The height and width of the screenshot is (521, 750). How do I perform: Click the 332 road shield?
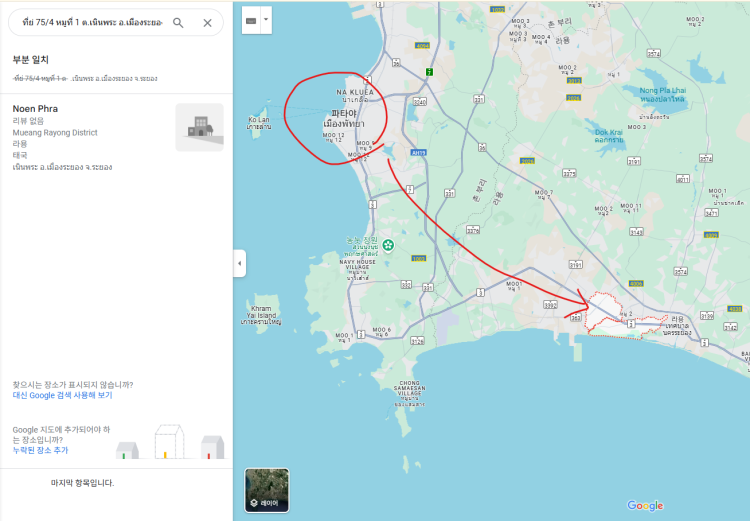click(406, 285)
